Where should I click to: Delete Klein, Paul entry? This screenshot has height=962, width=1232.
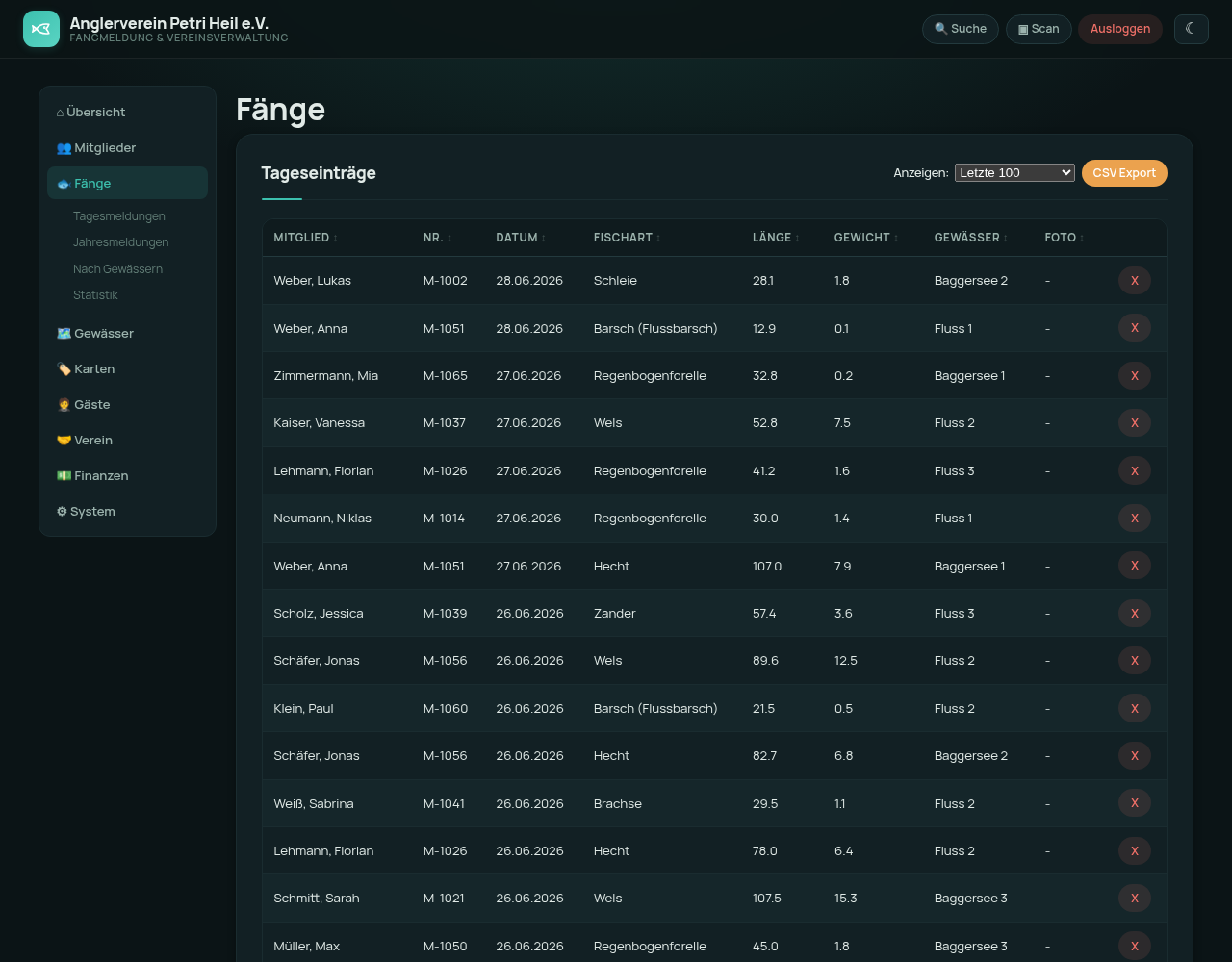[1135, 708]
